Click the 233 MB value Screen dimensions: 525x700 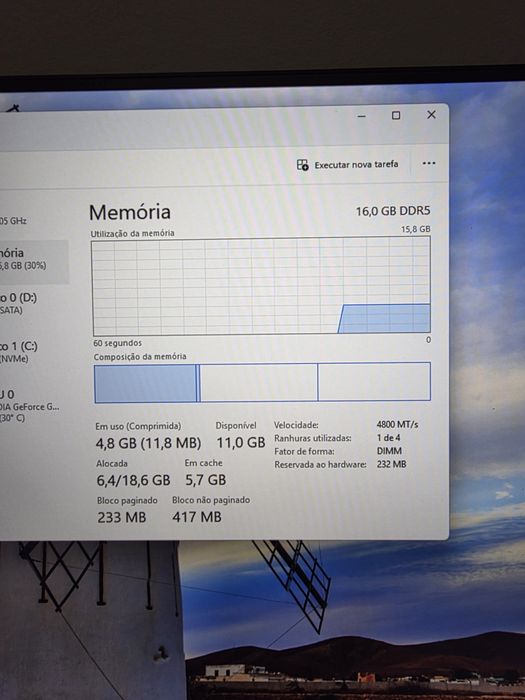point(122,517)
